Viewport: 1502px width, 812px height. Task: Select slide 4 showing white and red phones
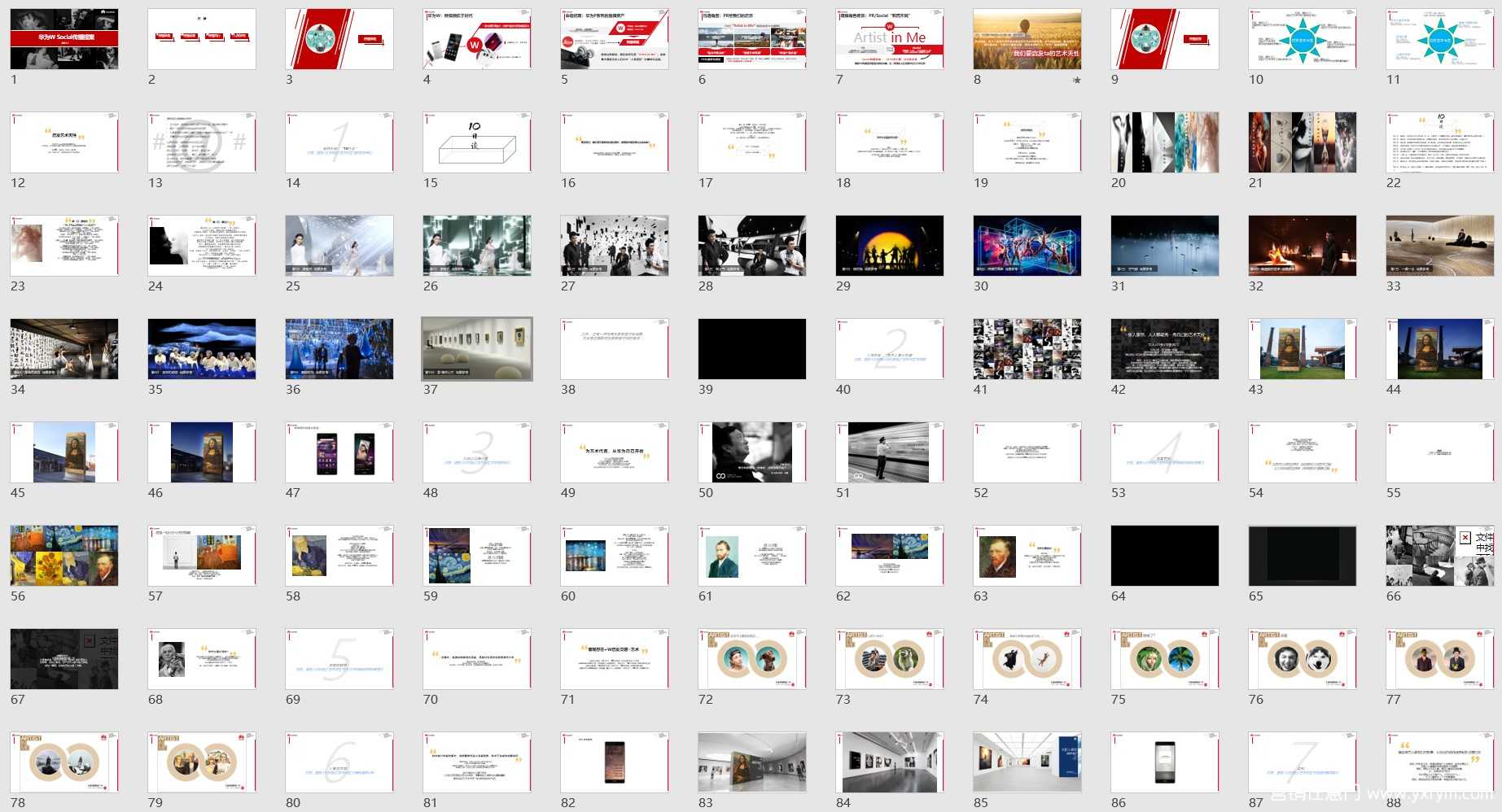pyautogui.click(x=477, y=39)
